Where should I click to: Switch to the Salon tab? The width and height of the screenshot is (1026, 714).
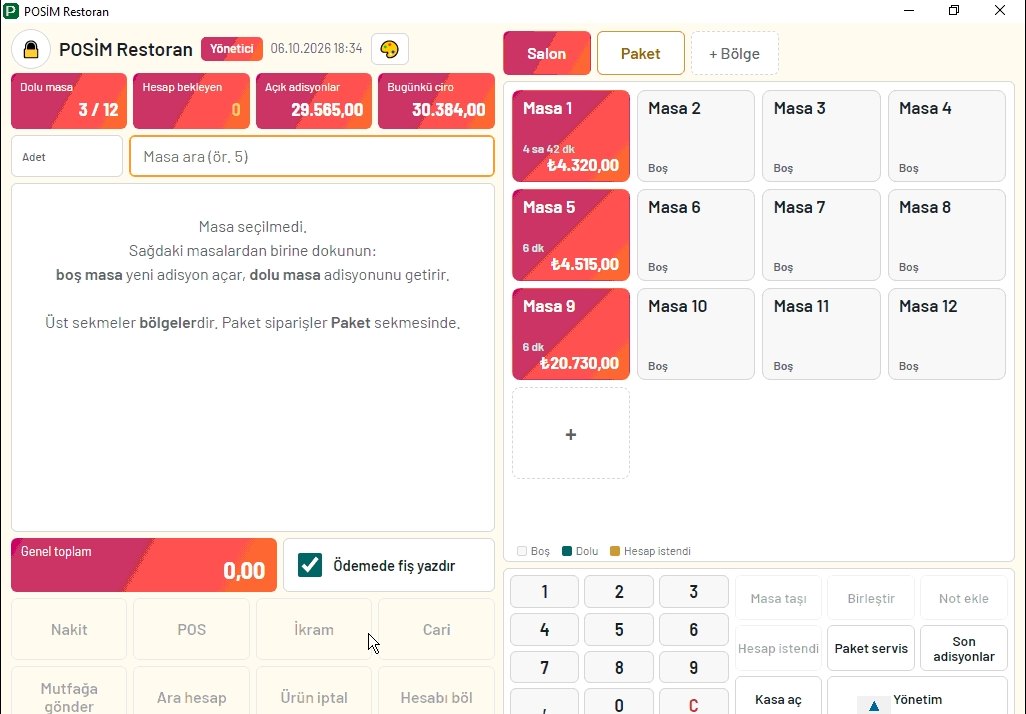(x=547, y=53)
